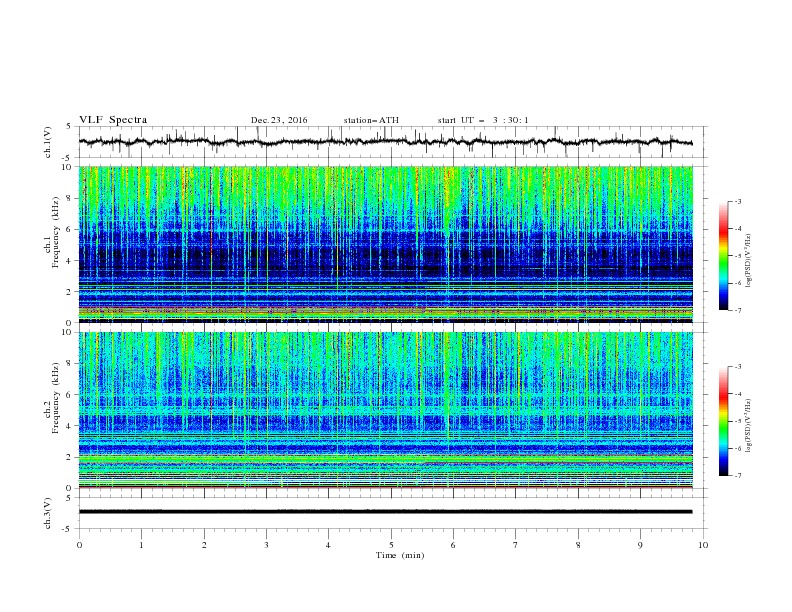Click the ch.3 black waveform band

[x=385, y=512]
